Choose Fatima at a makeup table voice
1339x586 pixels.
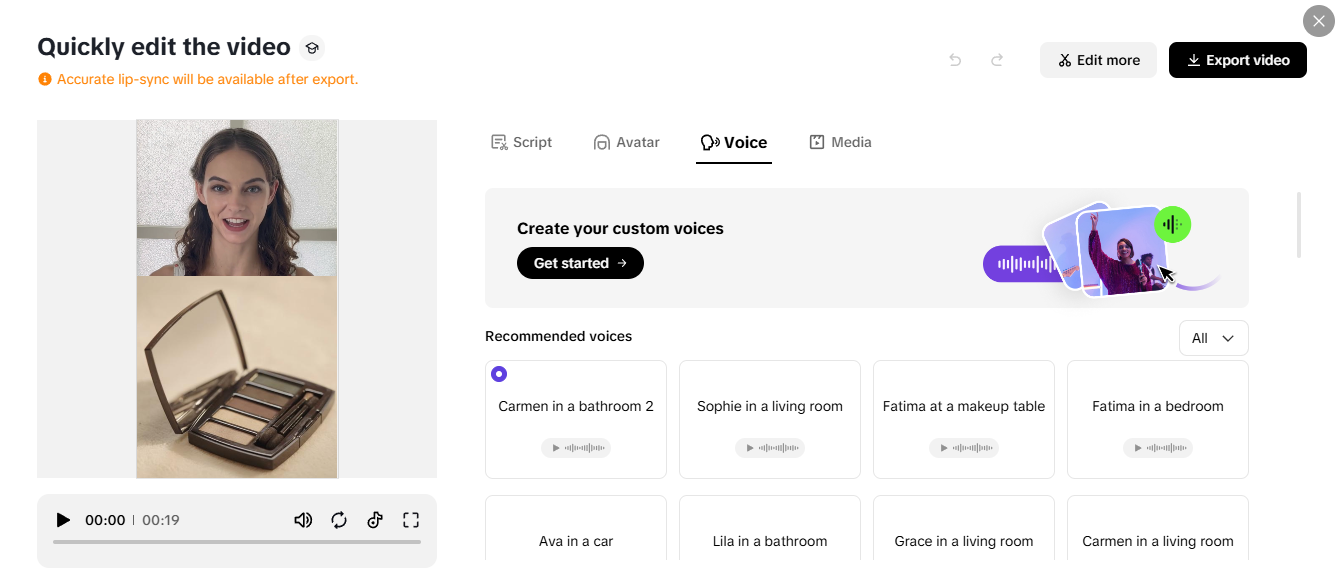coord(963,407)
